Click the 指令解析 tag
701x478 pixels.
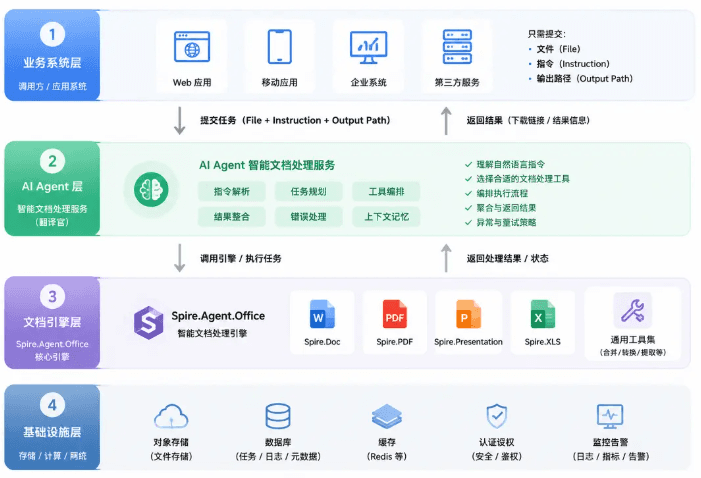[232, 191]
